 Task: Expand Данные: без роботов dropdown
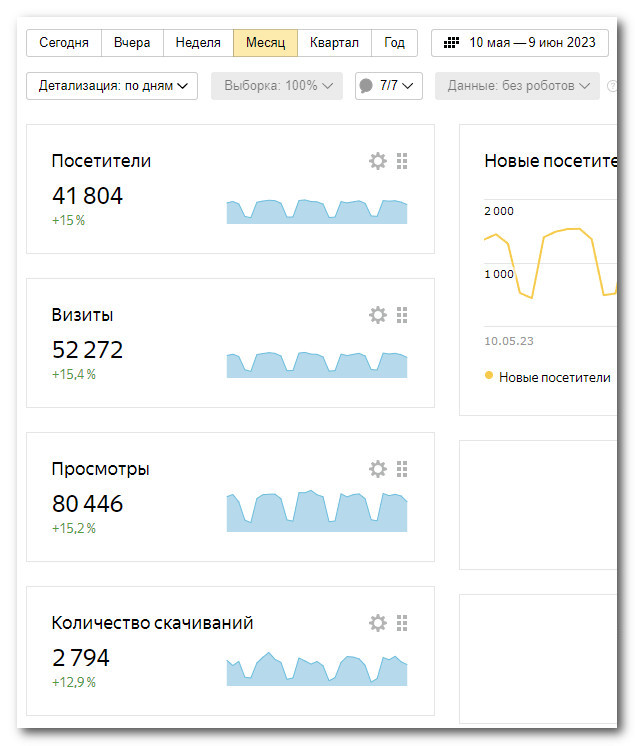pyautogui.click(x=518, y=86)
